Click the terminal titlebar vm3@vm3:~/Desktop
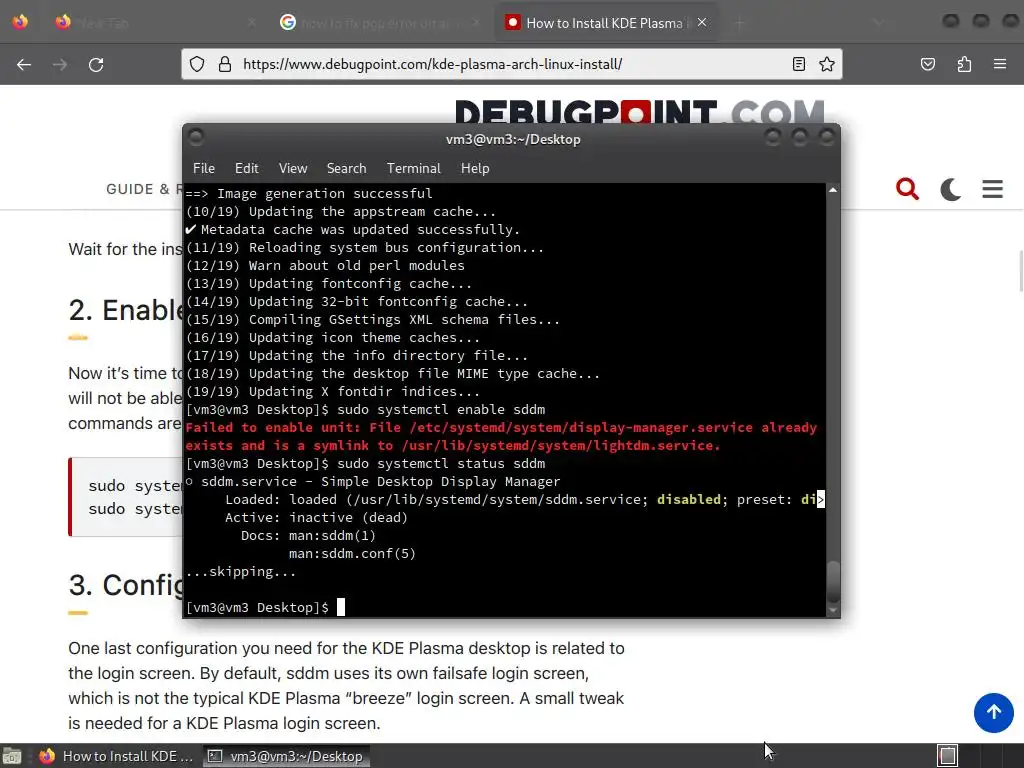This screenshot has width=1024, height=768. click(513, 139)
